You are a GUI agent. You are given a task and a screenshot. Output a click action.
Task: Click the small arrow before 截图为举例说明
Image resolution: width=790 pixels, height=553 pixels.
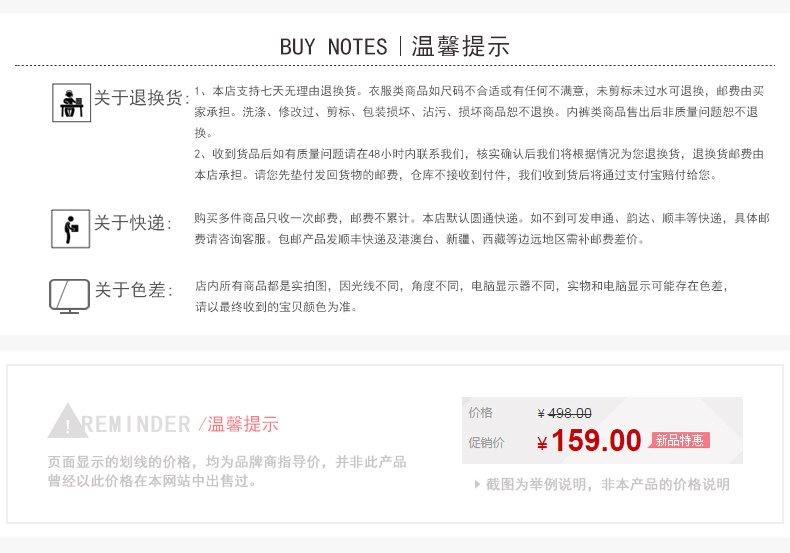[x=477, y=484]
